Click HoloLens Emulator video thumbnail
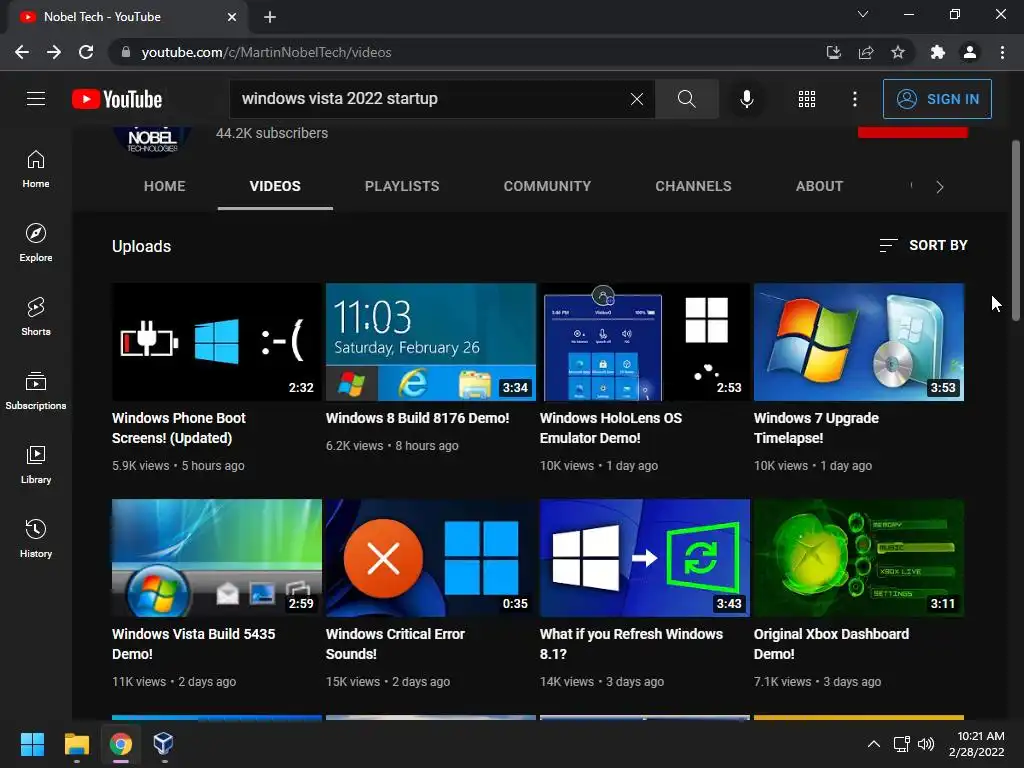The height and width of the screenshot is (768, 1024). click(x=645, y=342)
